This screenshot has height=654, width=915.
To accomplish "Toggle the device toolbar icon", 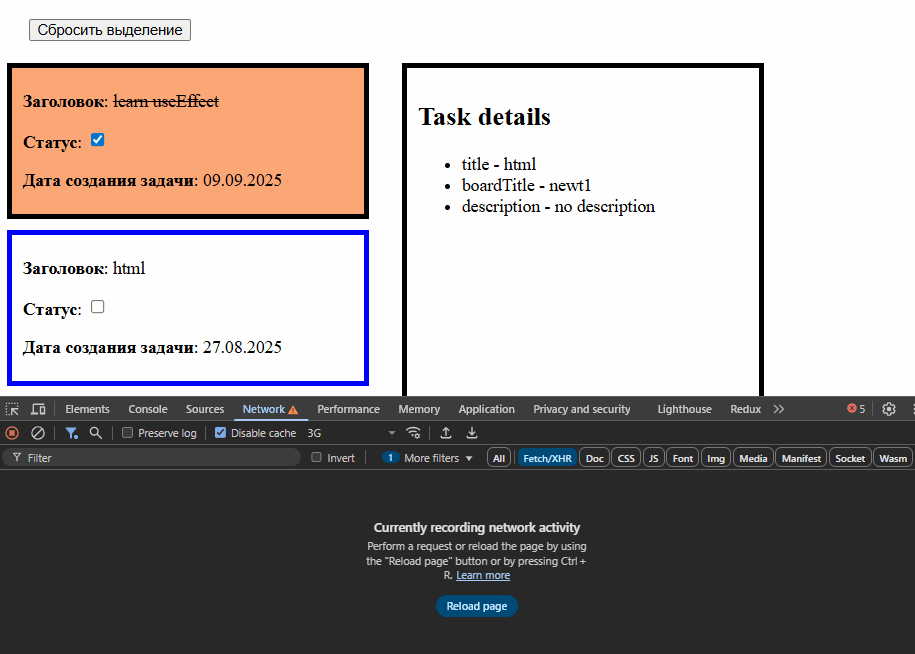I will [38, 409].
